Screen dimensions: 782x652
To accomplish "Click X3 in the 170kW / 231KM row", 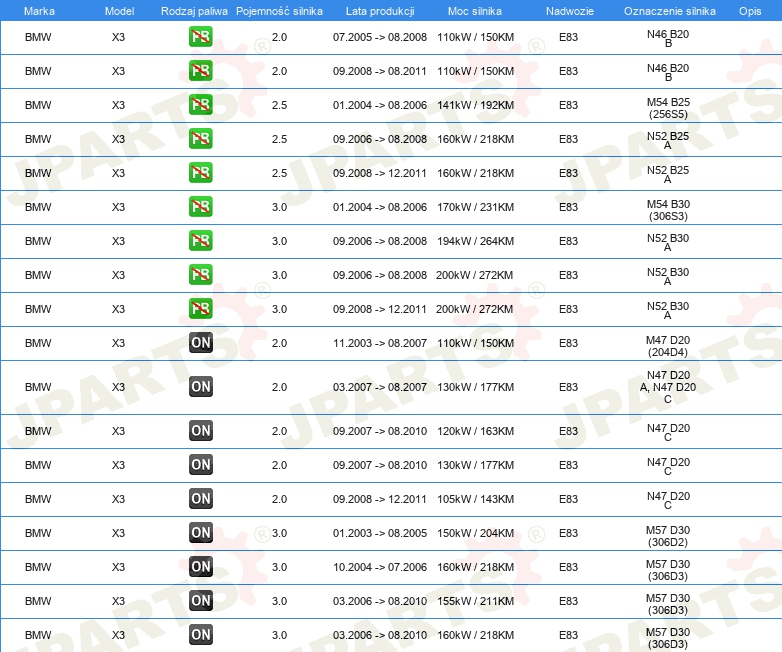I will tap(118, 207).
